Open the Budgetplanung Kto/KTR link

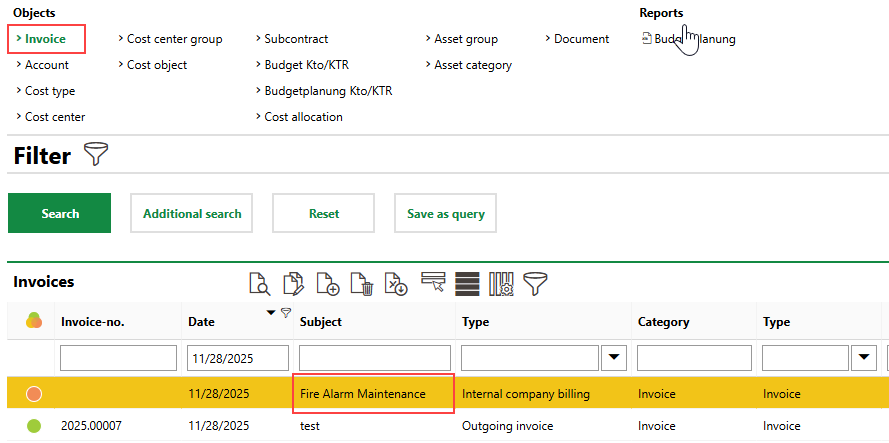(328, 91)
